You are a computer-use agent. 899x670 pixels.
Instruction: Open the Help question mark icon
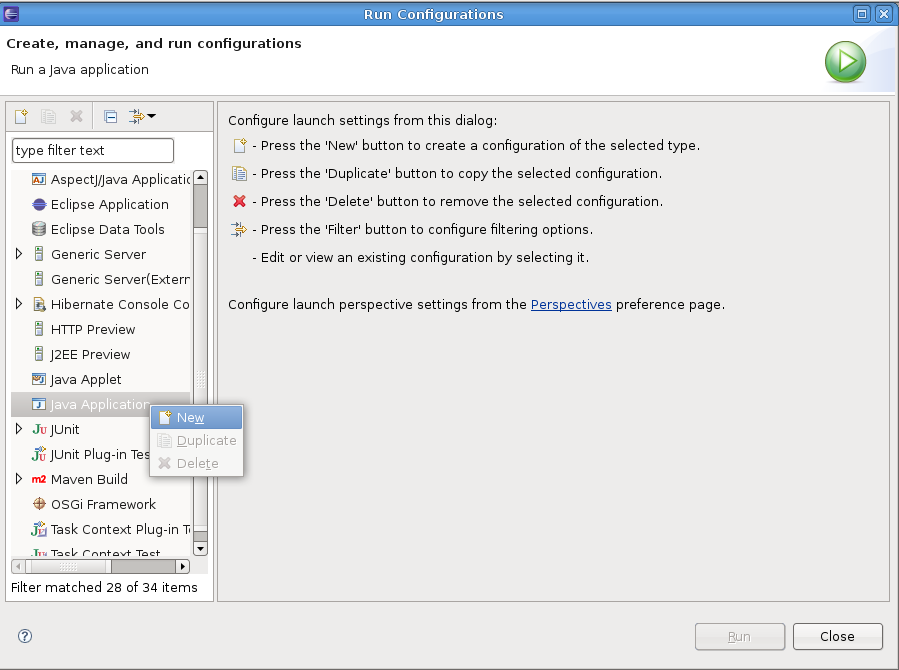[x=25, y=636]
